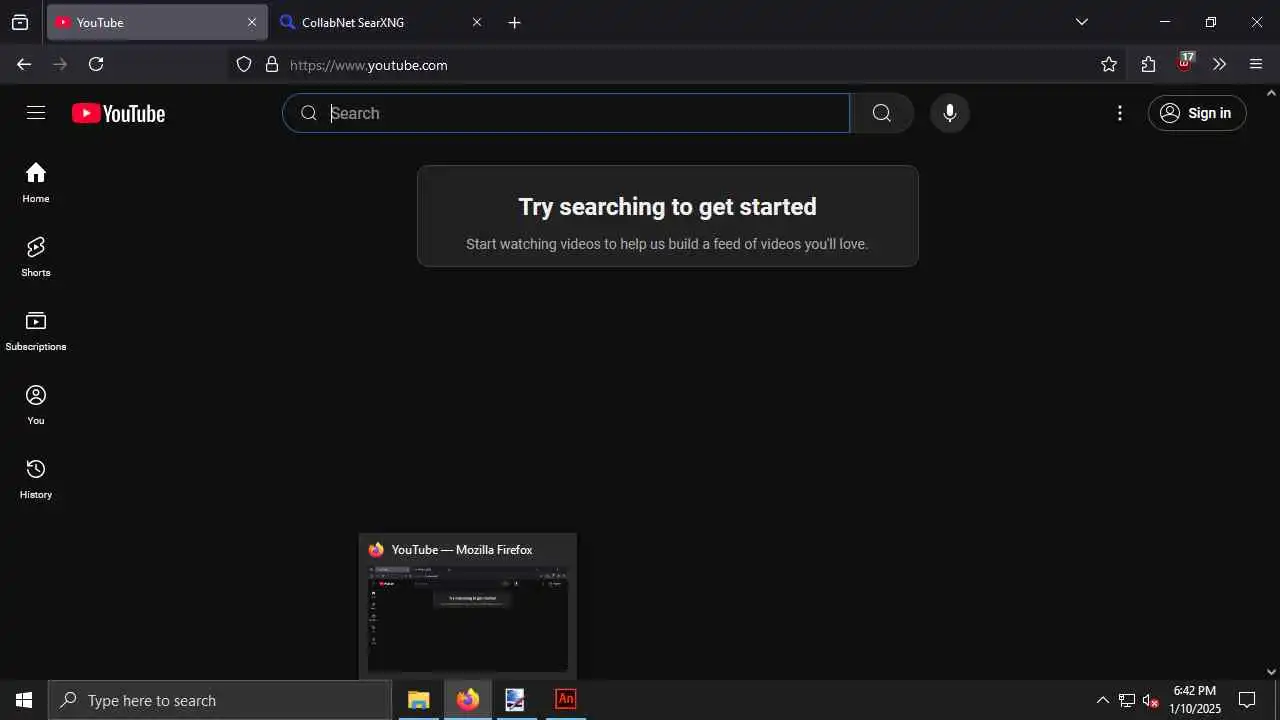Open the Extensions puzzle icon
This screenshot has width=1280, height=720.
click(1148, 64)
